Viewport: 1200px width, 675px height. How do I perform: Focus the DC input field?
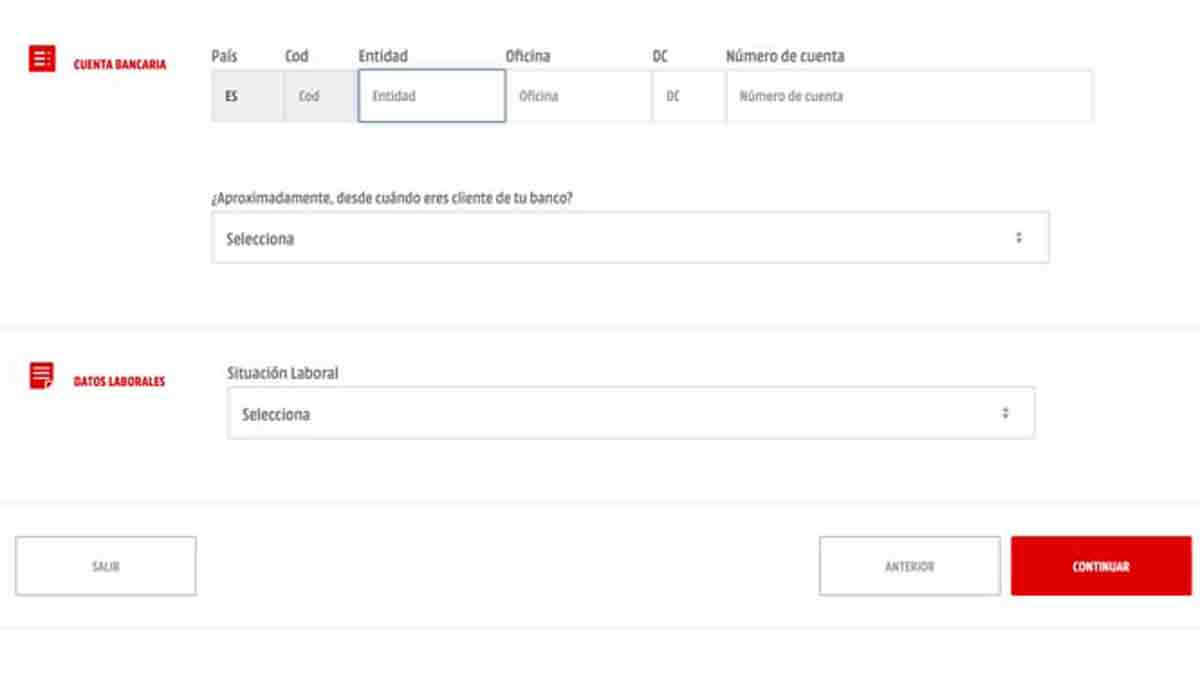click(688, 97)
